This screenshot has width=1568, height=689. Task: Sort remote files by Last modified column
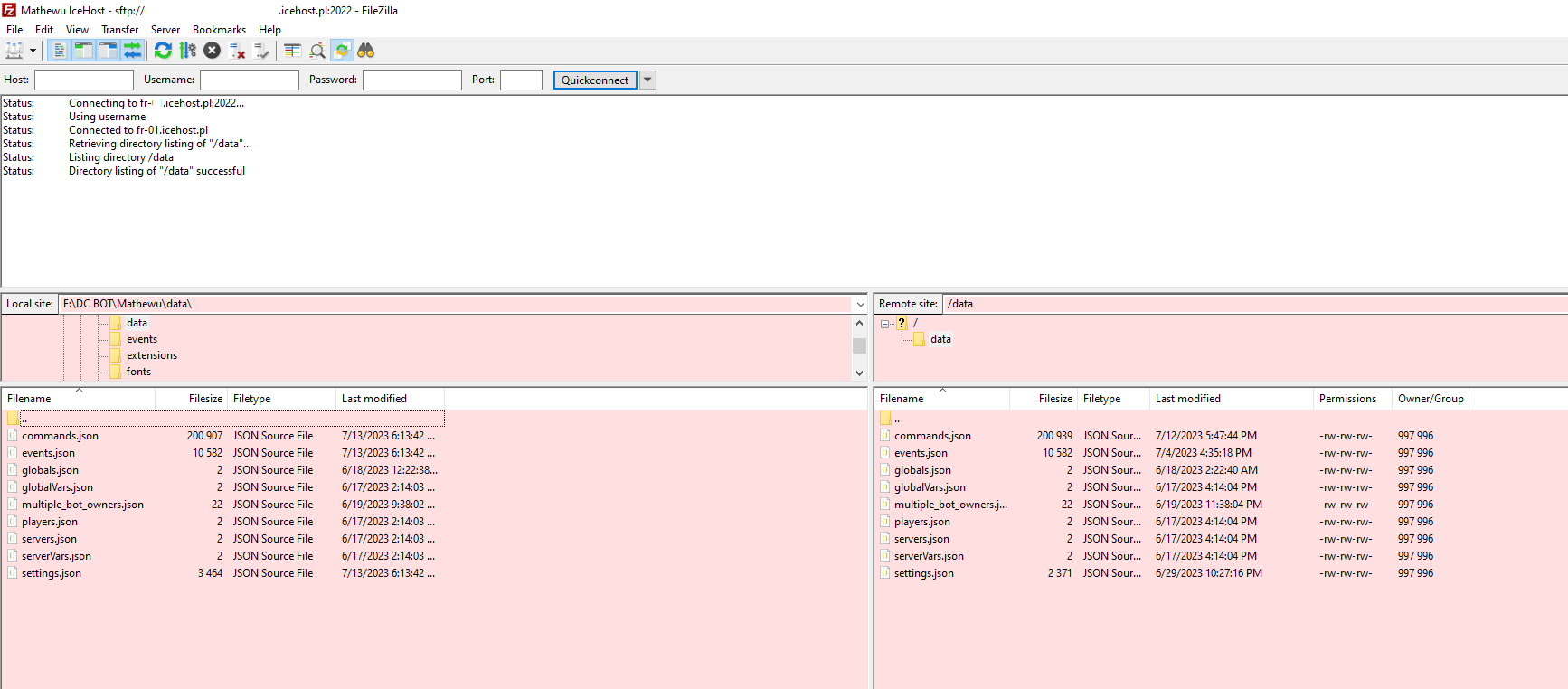1231,399
